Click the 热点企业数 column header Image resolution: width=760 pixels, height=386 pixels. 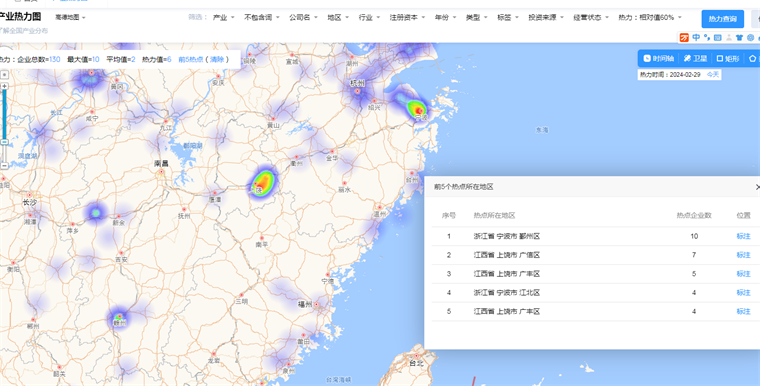tap(694, 215)
